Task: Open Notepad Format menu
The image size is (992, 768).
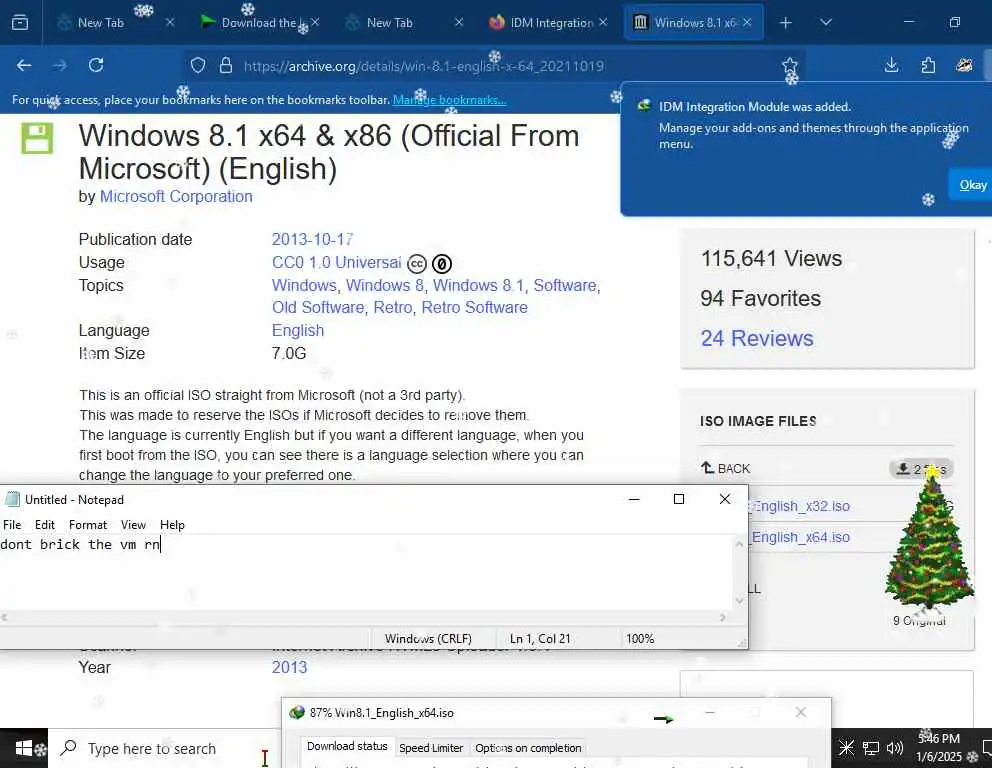Action: click(88, 525)
